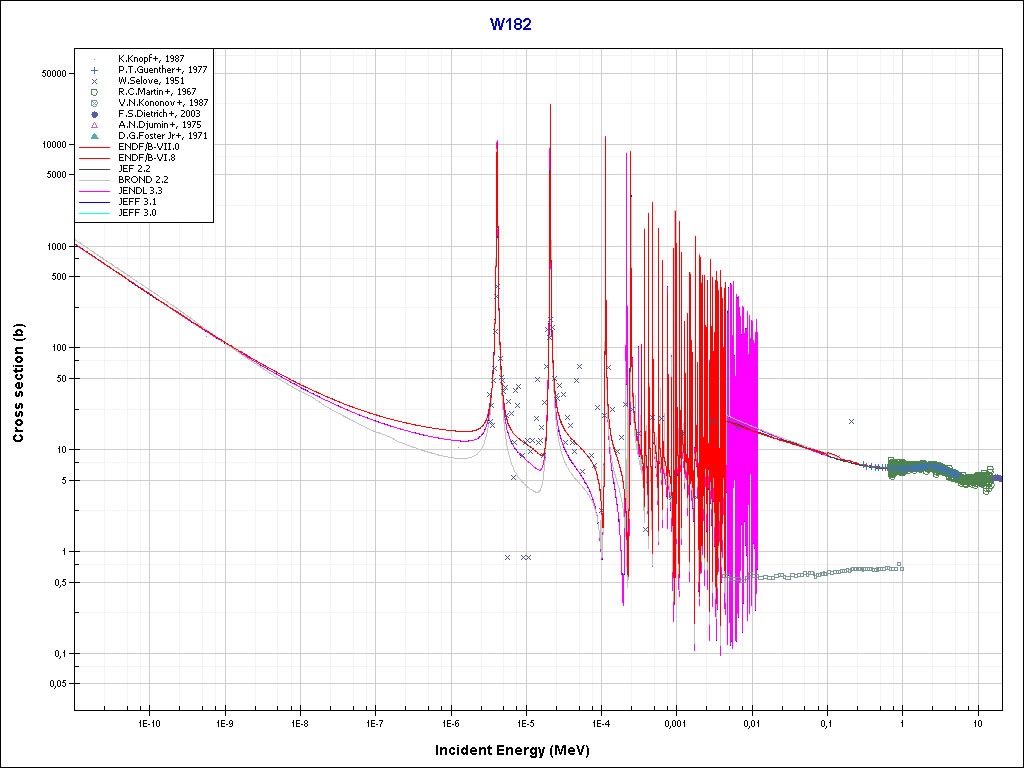Select the JEF 2.2 legend label
The image size is (1024, 768).
click(134, 169)
